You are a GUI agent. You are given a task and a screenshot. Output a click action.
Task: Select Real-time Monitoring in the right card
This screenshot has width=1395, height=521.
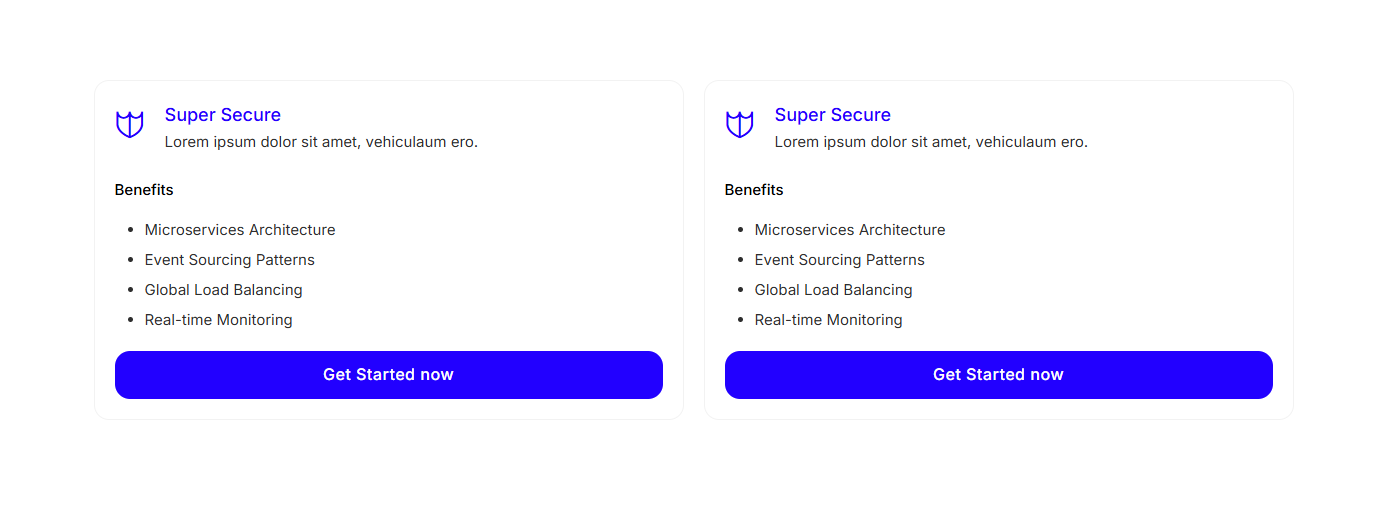coord(829,320)
